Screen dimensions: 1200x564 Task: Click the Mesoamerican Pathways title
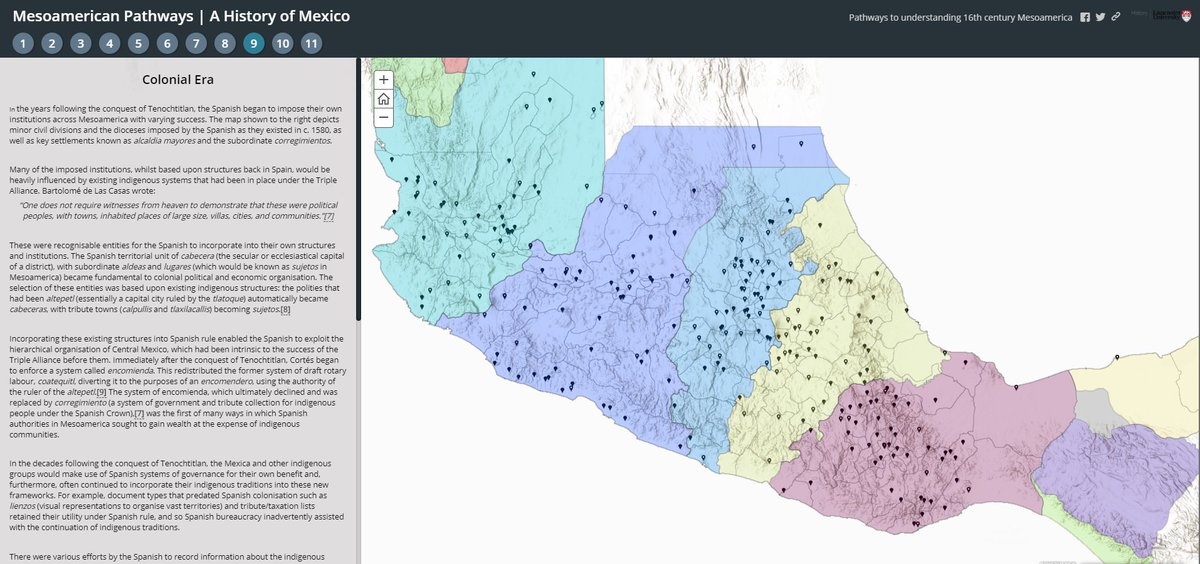tap(182, 16)
